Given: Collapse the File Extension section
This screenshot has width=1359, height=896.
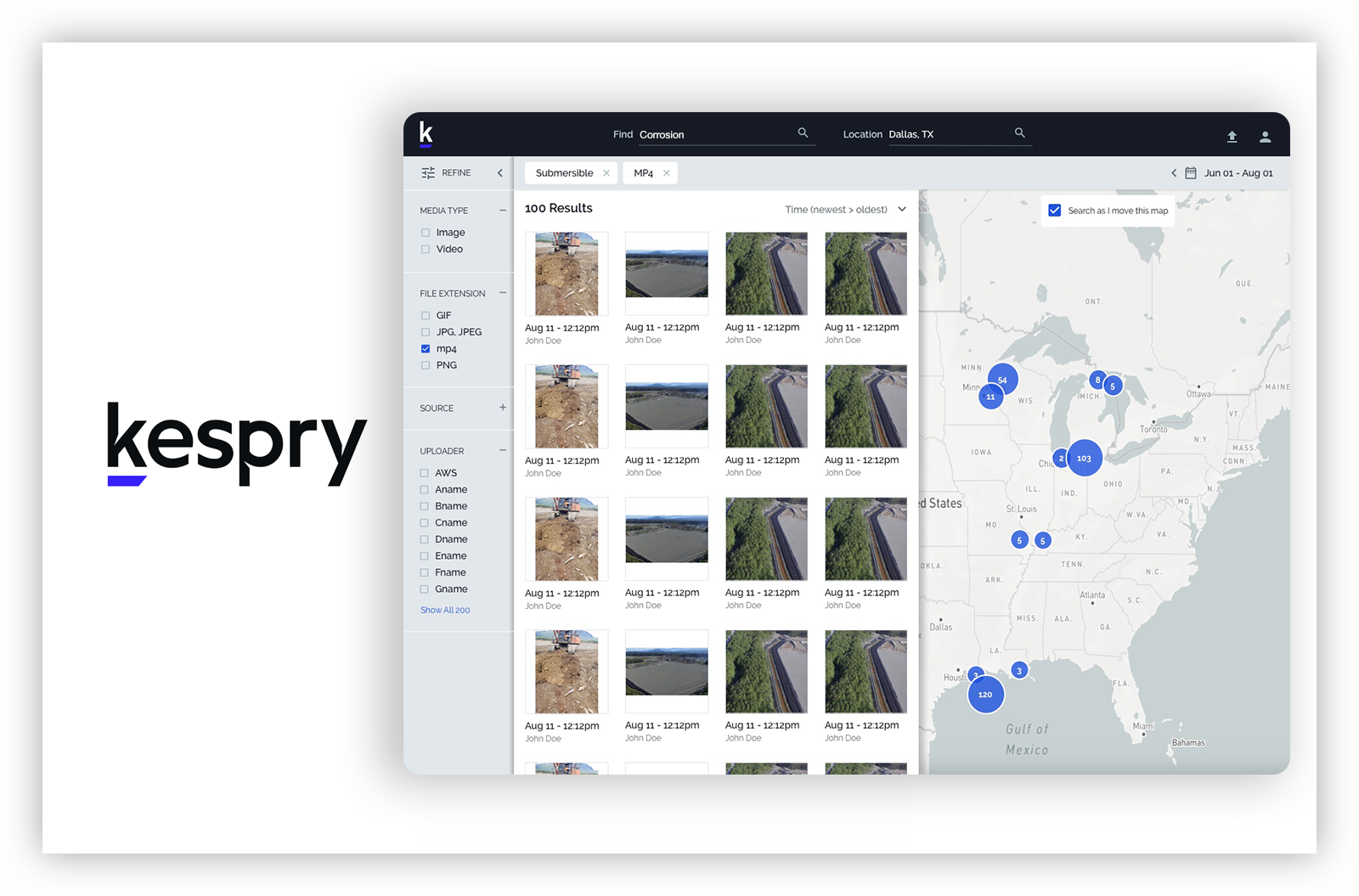Looking at the screenshot, I should coord(503,293).
